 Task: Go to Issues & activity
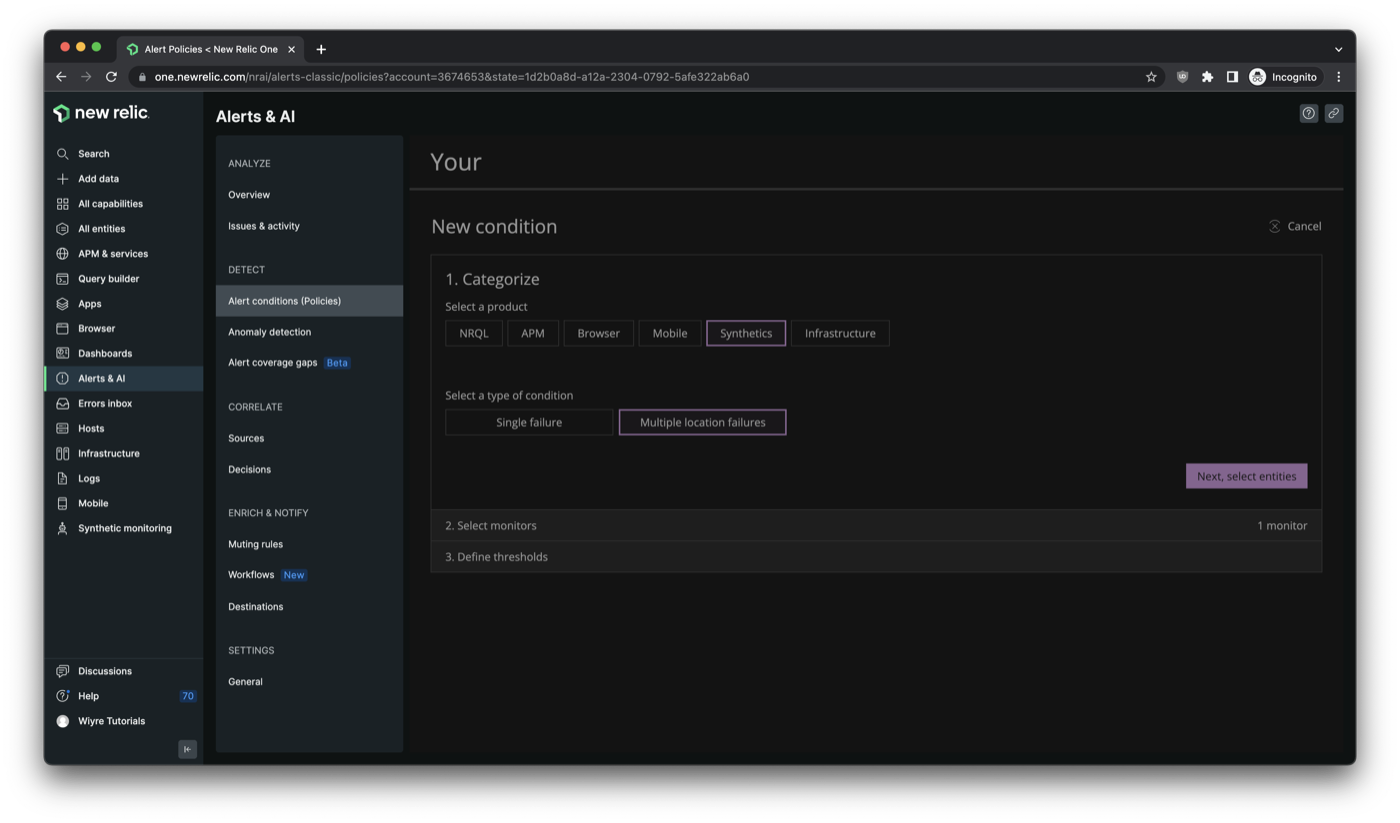point(264,226)
